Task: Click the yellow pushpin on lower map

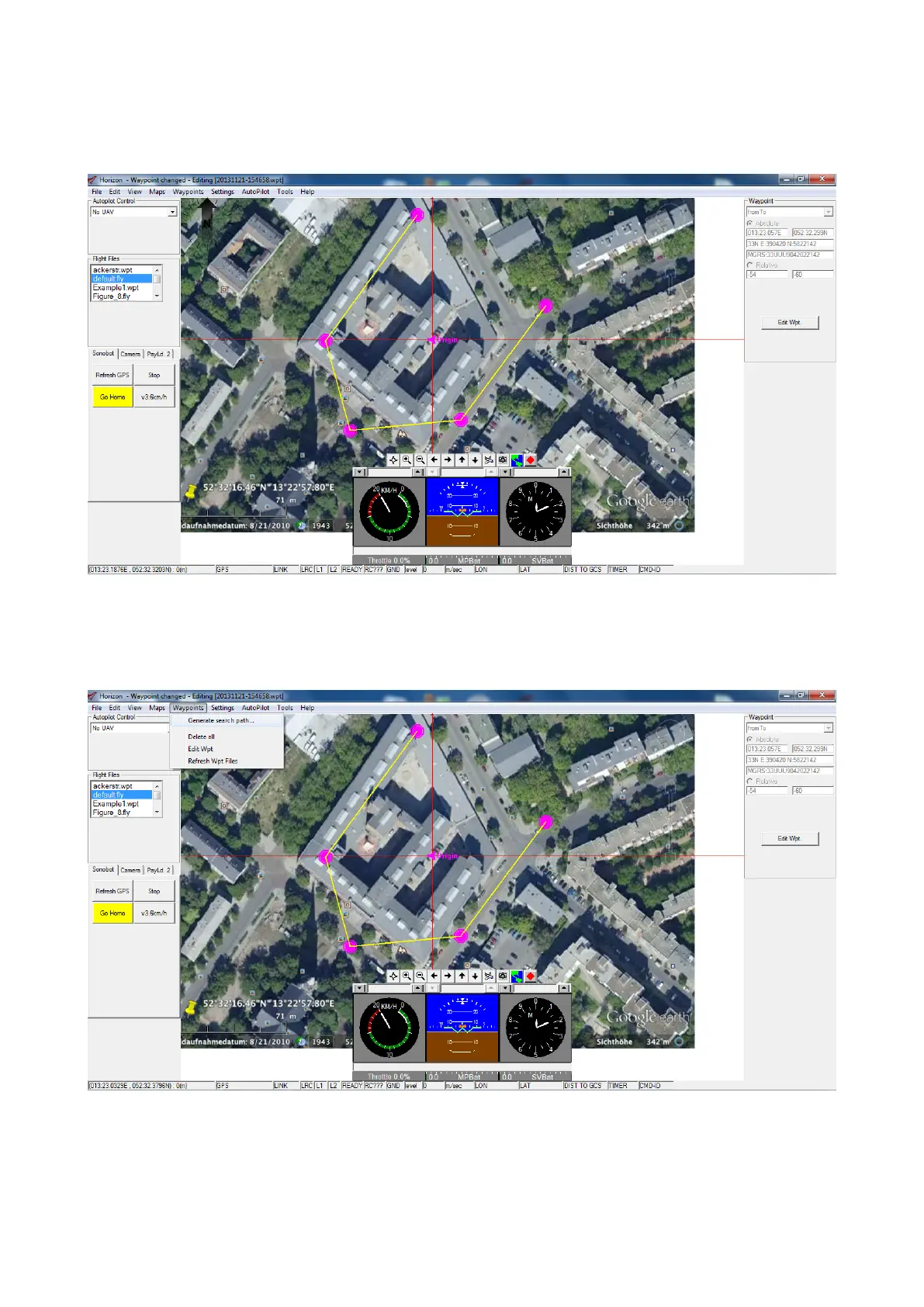Action: (x=191, y=1007)
